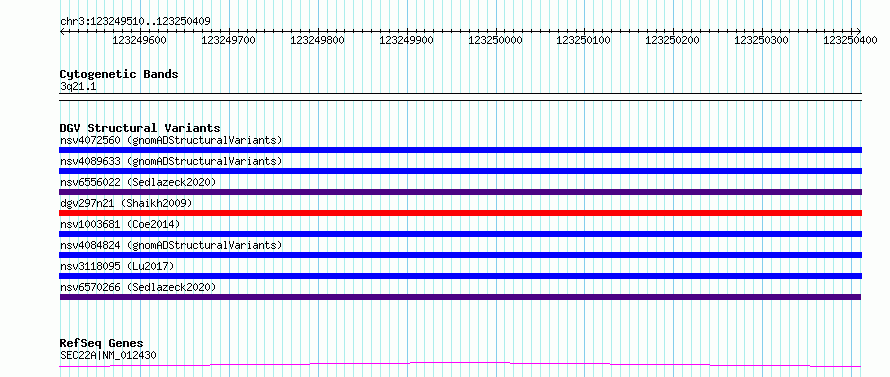Click the blue bar for nsv4089633
The width and height of the screenshot is (890, 377).
pyautogui.click(x=460, y=171)
